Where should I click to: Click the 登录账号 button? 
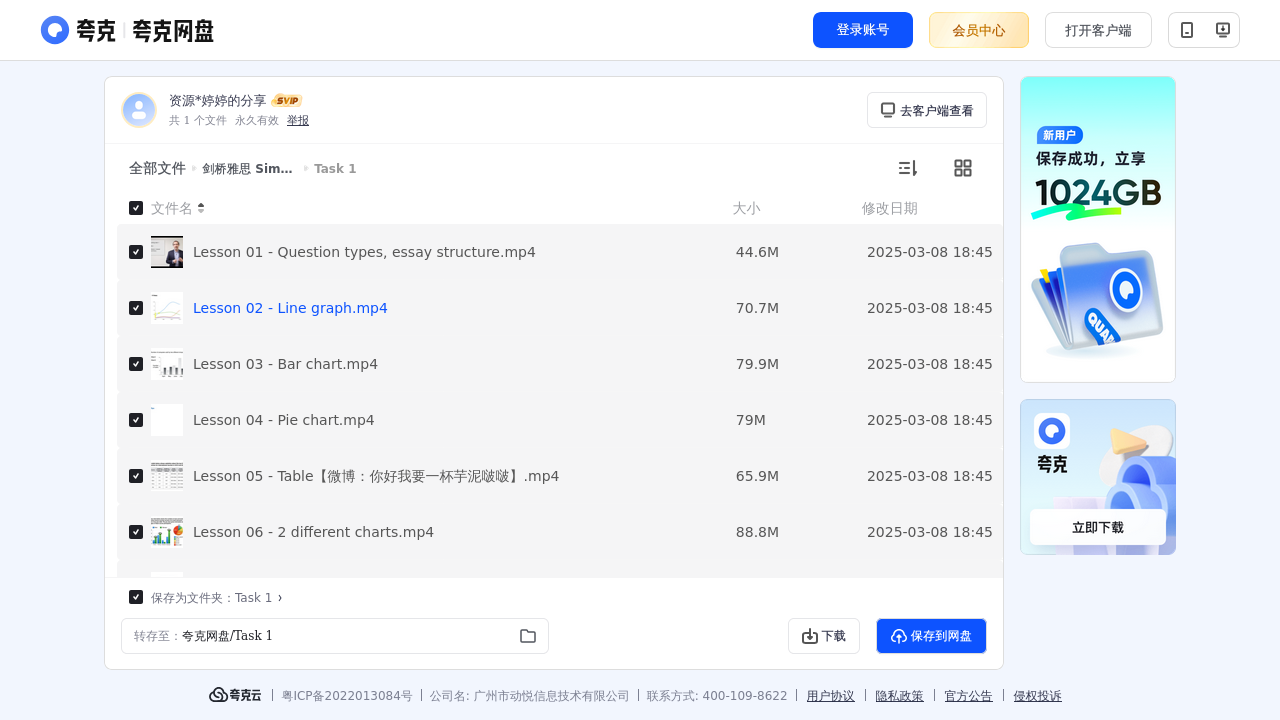tap(863, 30)
